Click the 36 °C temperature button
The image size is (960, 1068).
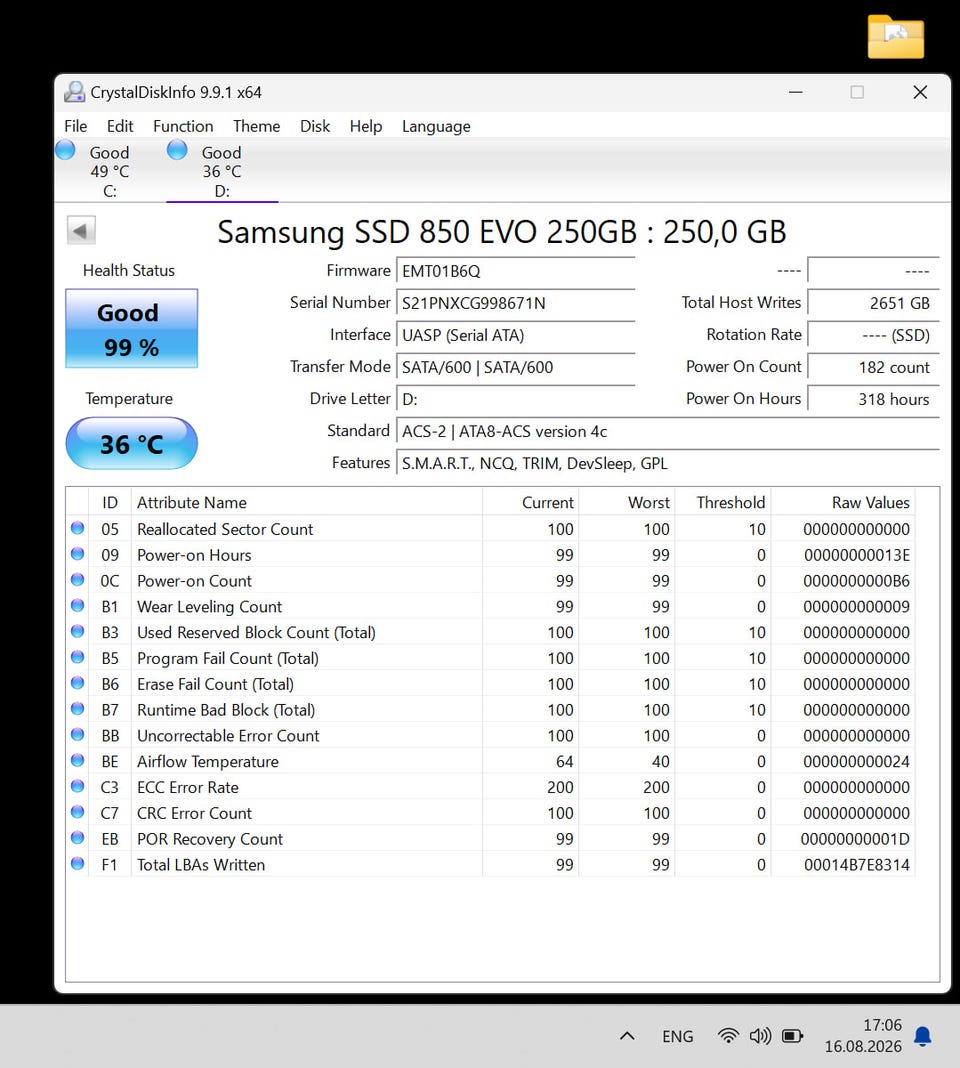point(131,444)
